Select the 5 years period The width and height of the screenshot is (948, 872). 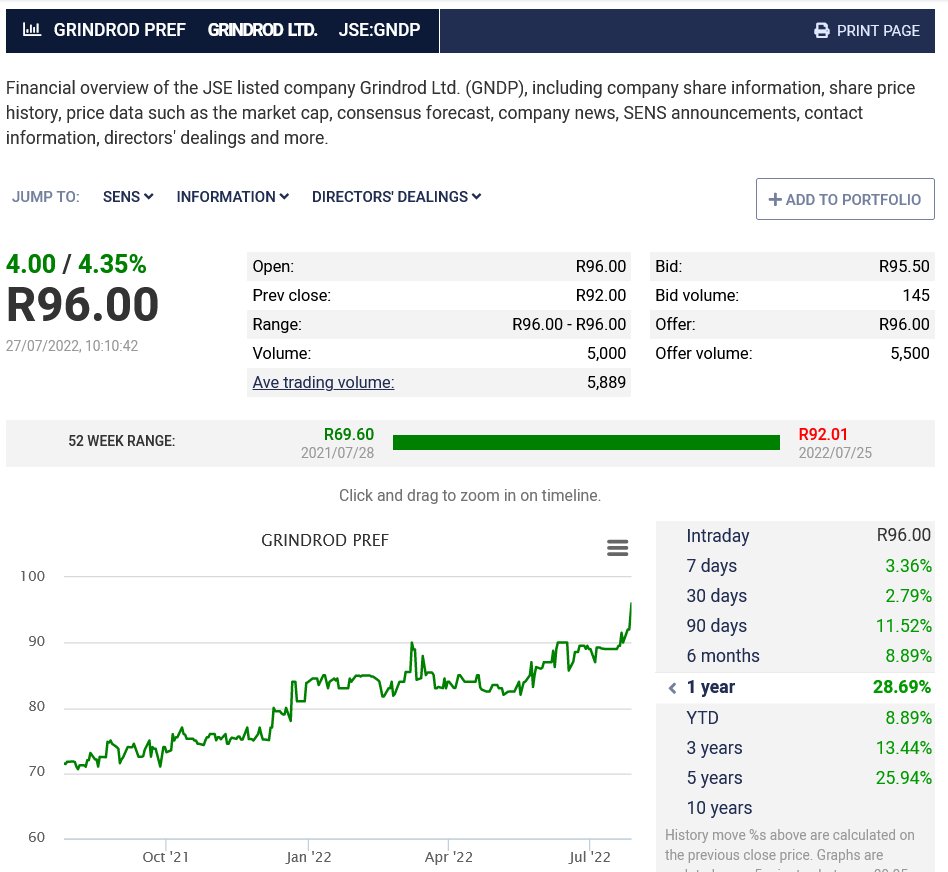(795, 778)
